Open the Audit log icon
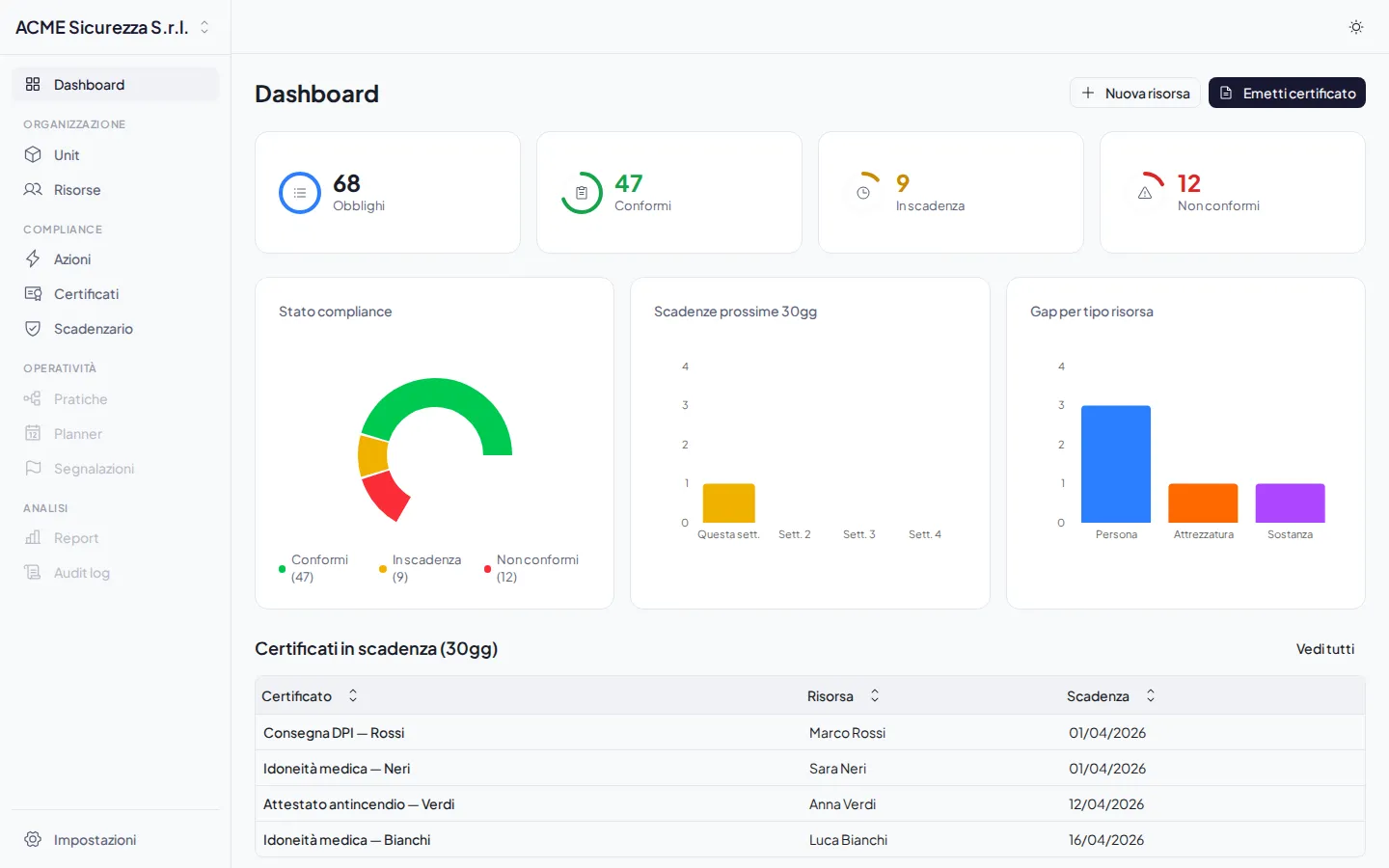Screen dimensions: 1389x868 pyautogui.click(x=33, y=572)
